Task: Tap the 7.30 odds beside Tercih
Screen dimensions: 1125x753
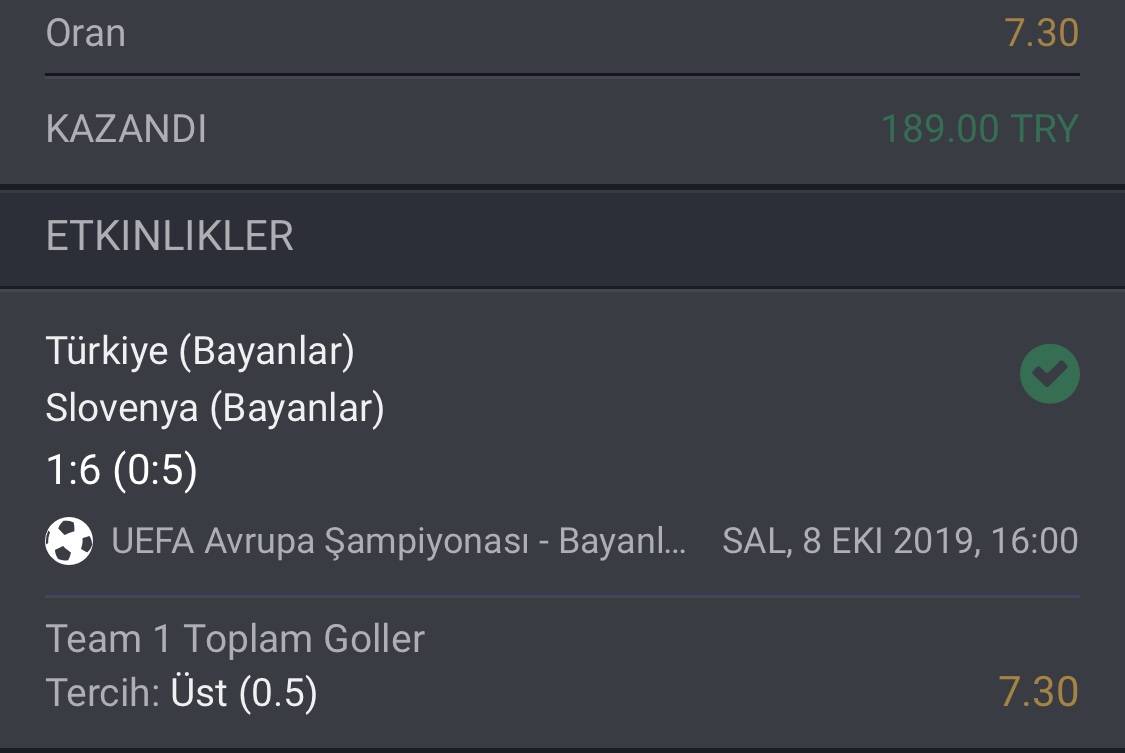Action: (1038, 692)
